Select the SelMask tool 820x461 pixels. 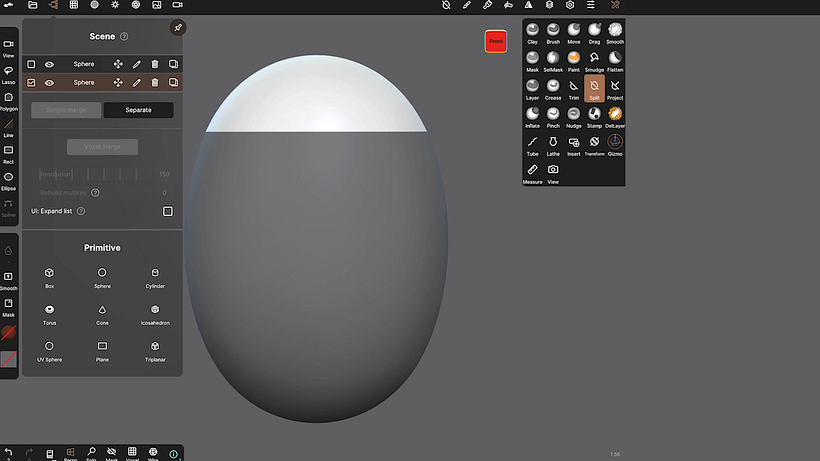click(x=553, y=62)
